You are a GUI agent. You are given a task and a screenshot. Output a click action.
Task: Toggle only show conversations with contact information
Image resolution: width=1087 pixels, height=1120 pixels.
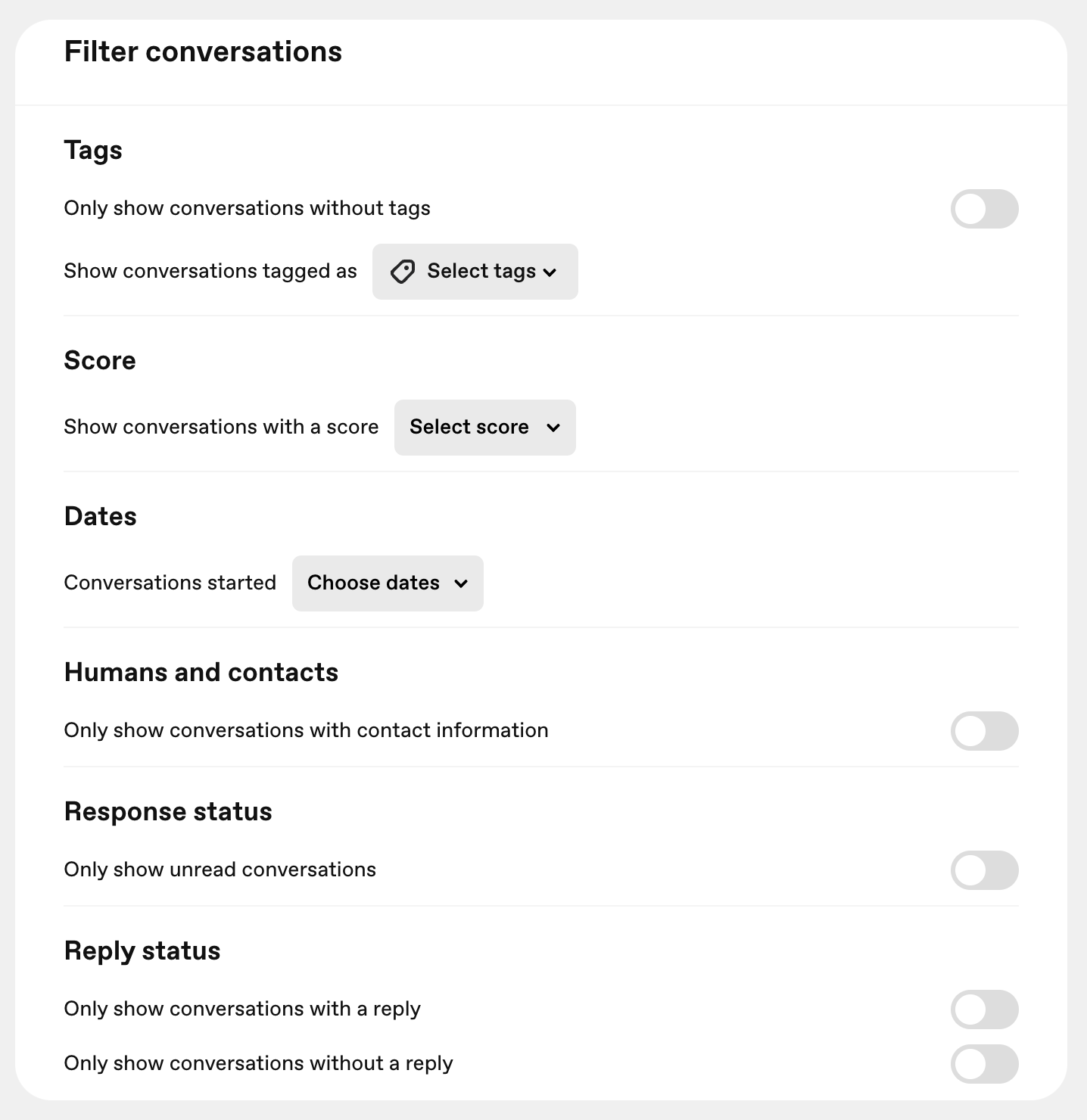[x=984, y=731]
